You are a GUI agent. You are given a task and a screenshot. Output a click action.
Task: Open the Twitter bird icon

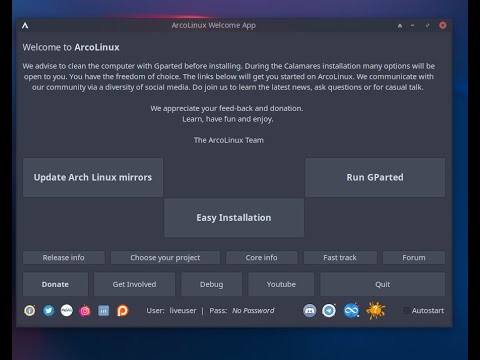49,311
